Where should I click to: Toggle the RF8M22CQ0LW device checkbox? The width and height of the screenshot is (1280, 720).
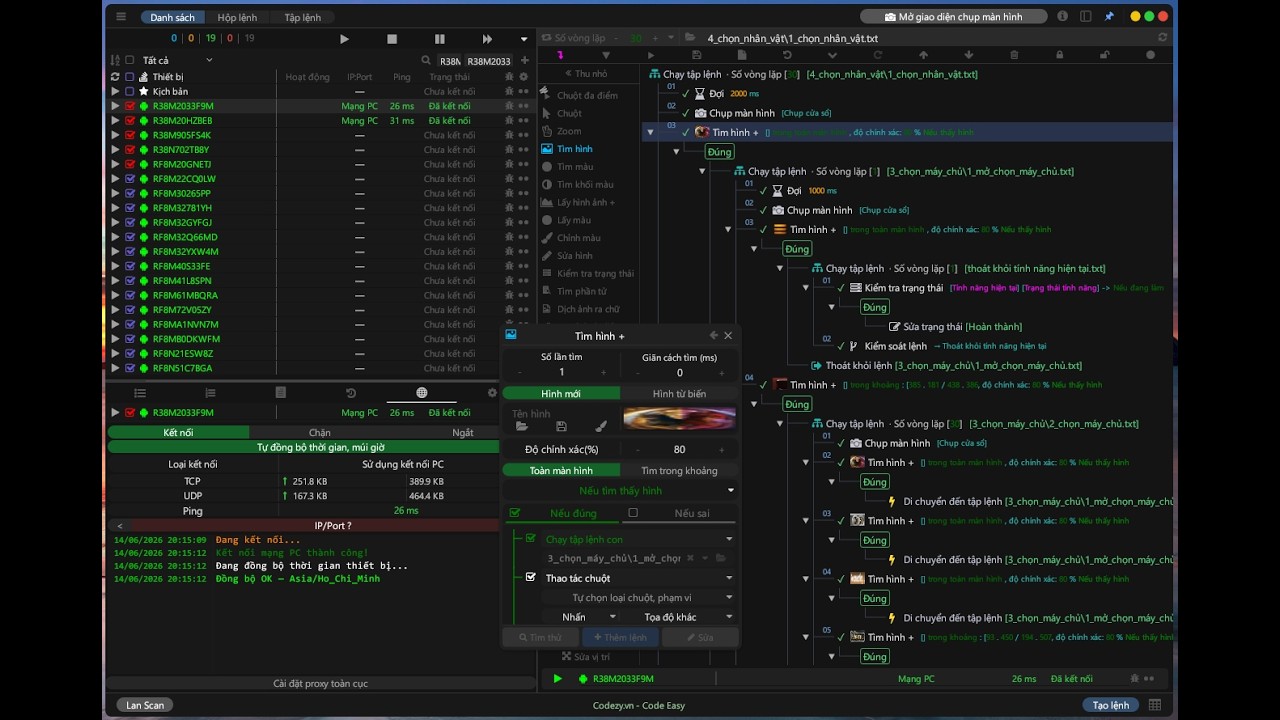[x=130, y=179]
